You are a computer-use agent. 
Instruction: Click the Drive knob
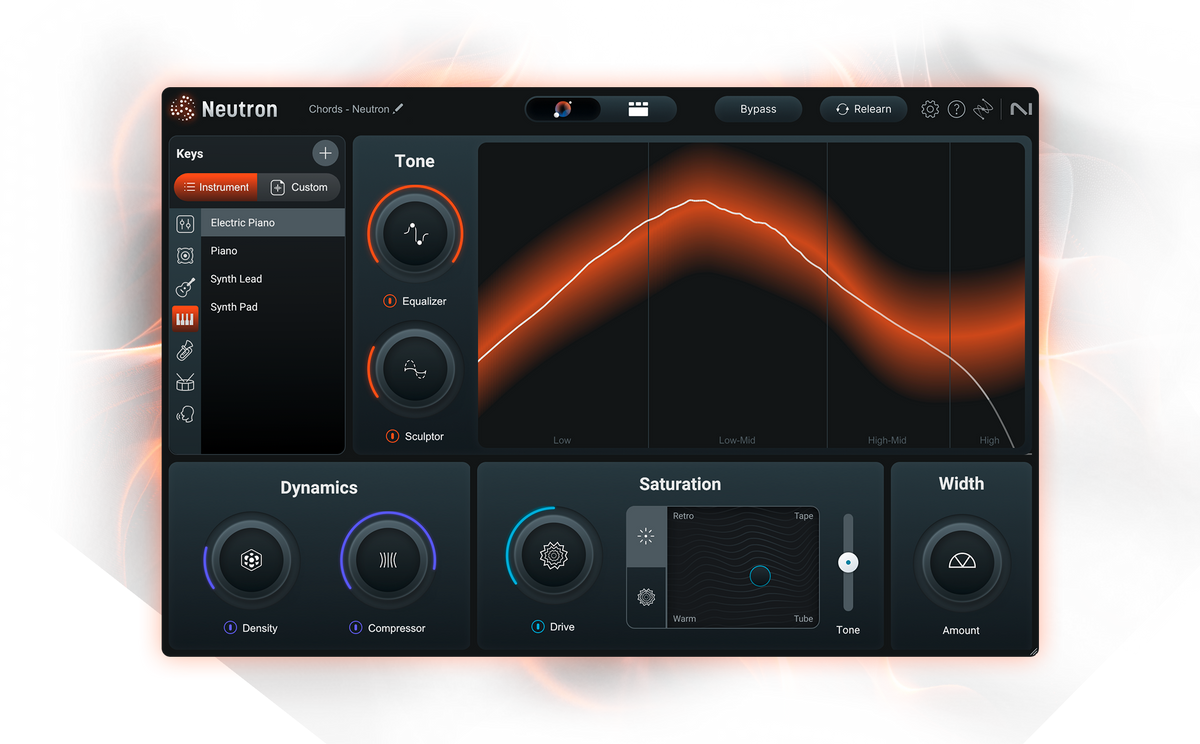[554, 556]
